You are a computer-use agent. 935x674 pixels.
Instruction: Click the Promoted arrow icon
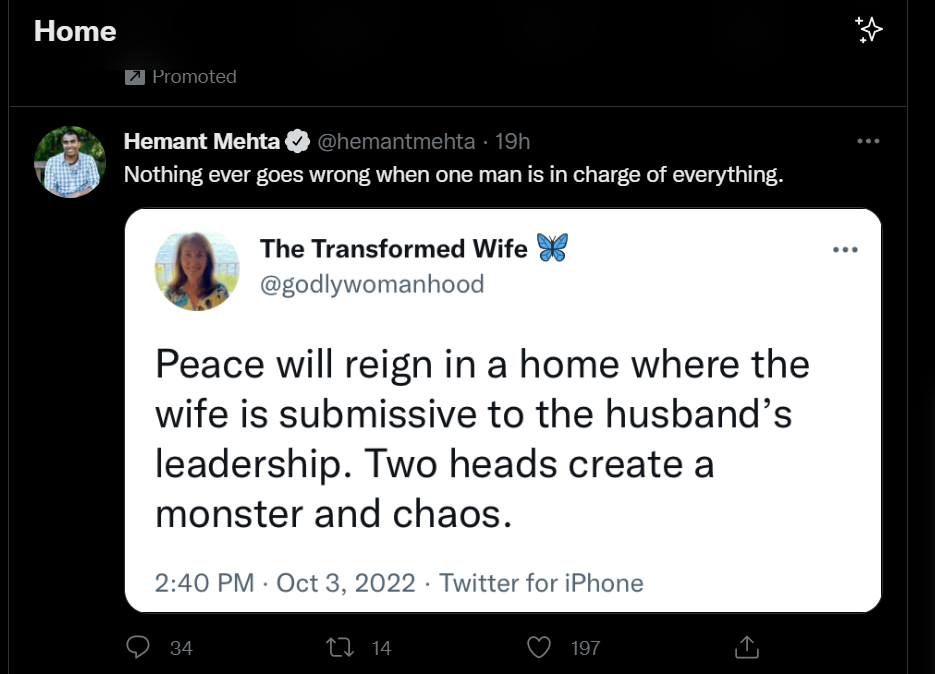click(135, 77)
